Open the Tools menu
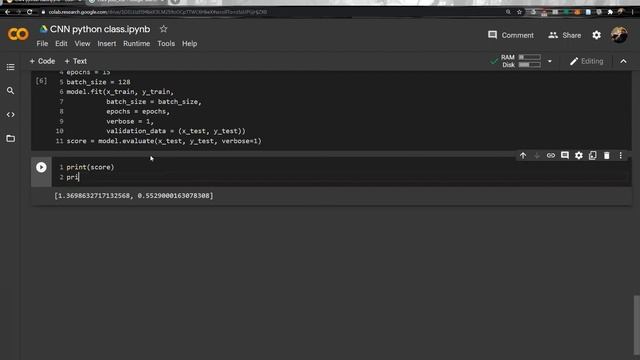 pyautogui.click(x=166, y=44)
